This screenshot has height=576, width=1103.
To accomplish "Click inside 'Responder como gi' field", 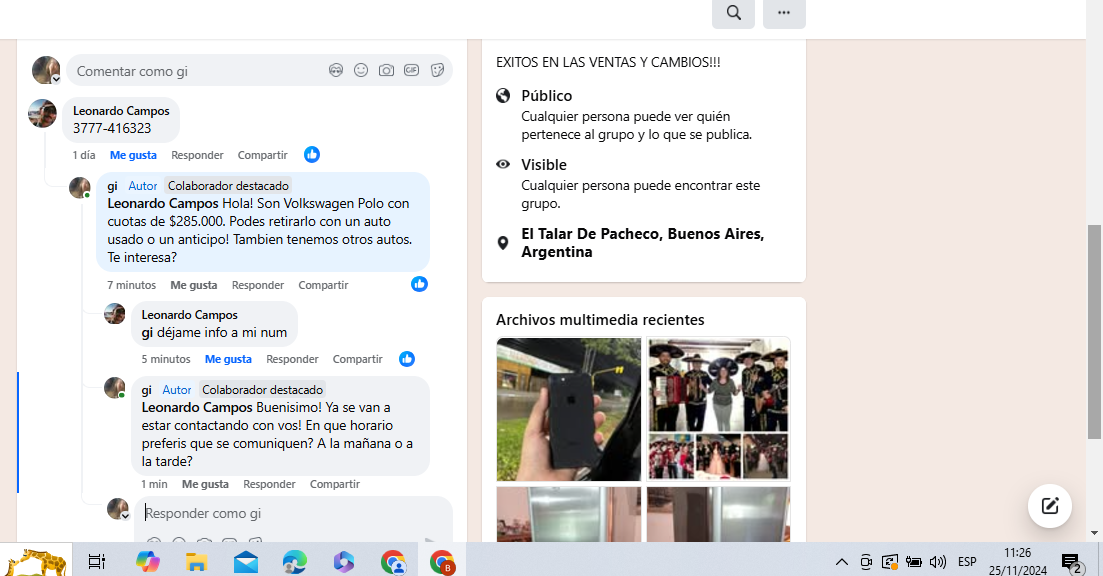I will point(293,513).
